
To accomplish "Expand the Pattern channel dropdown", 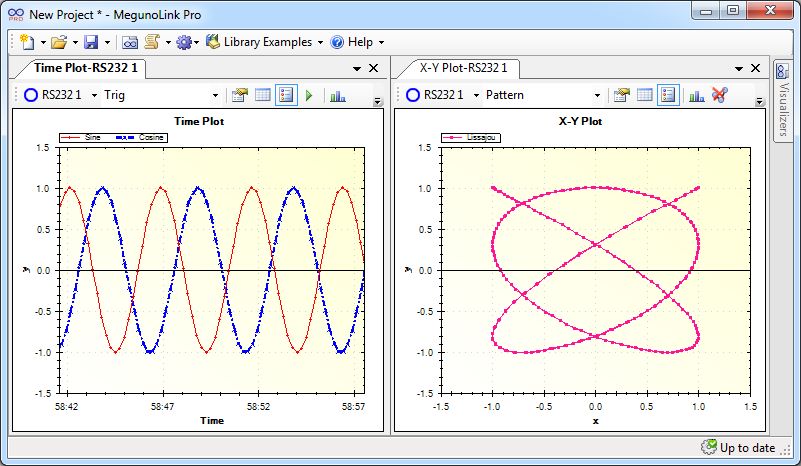I will pyautogui.click(x=597, y=95).
